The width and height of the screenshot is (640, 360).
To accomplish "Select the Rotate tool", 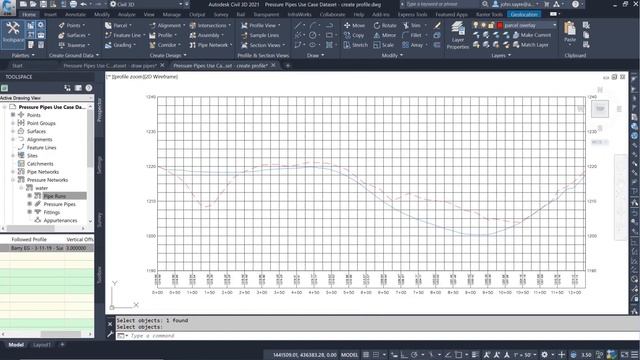I will click(385, 25).
